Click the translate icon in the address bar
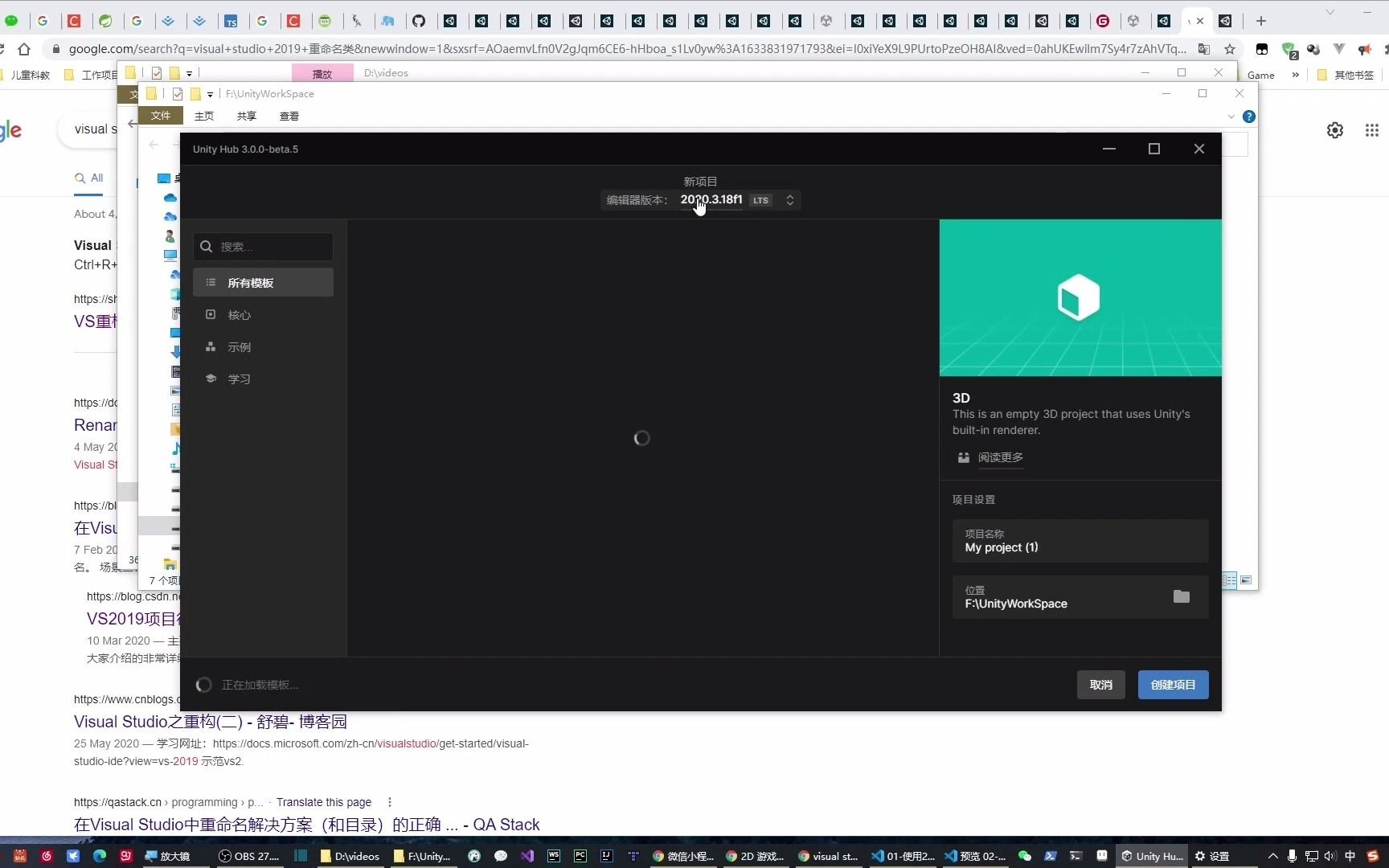 pos(1204,49)
